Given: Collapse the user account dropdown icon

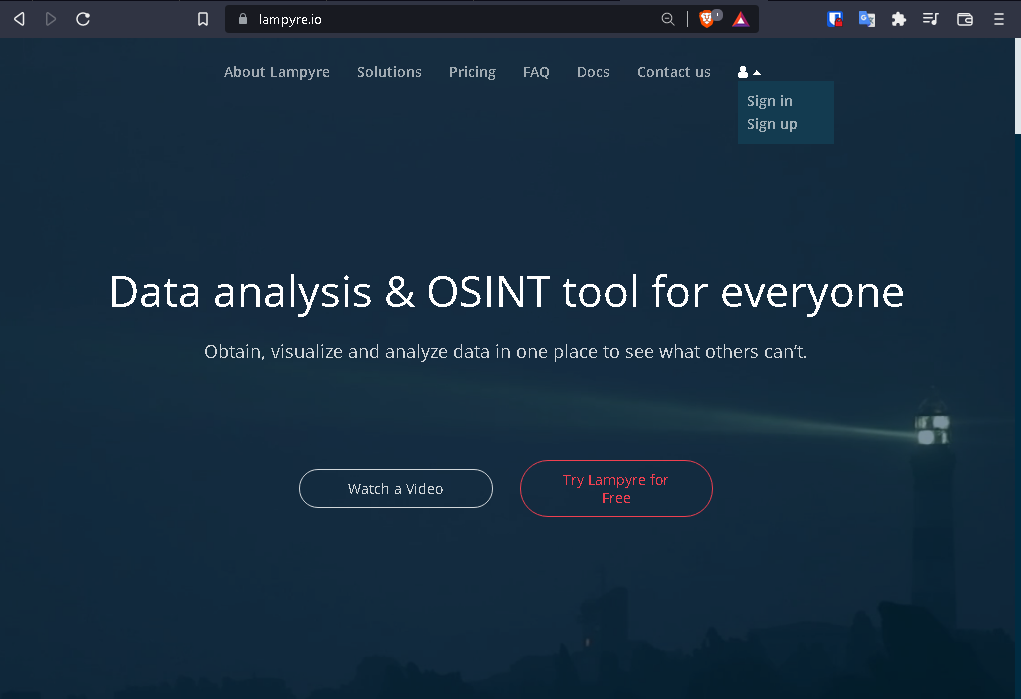Looking at the screenshot, I should [x=749, y=72].
